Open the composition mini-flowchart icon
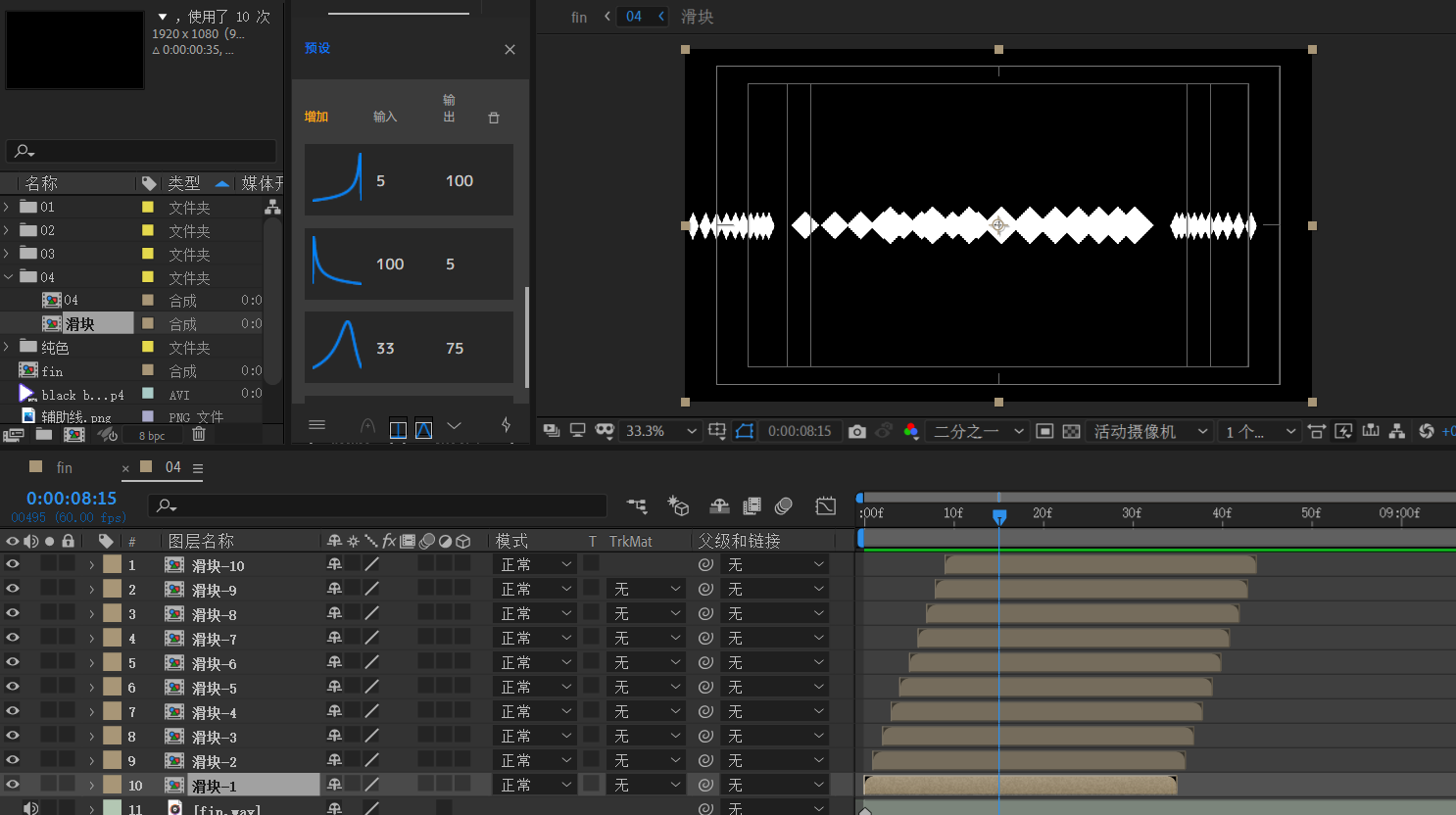Screen dimensions: 1456x815 point(637,505)
